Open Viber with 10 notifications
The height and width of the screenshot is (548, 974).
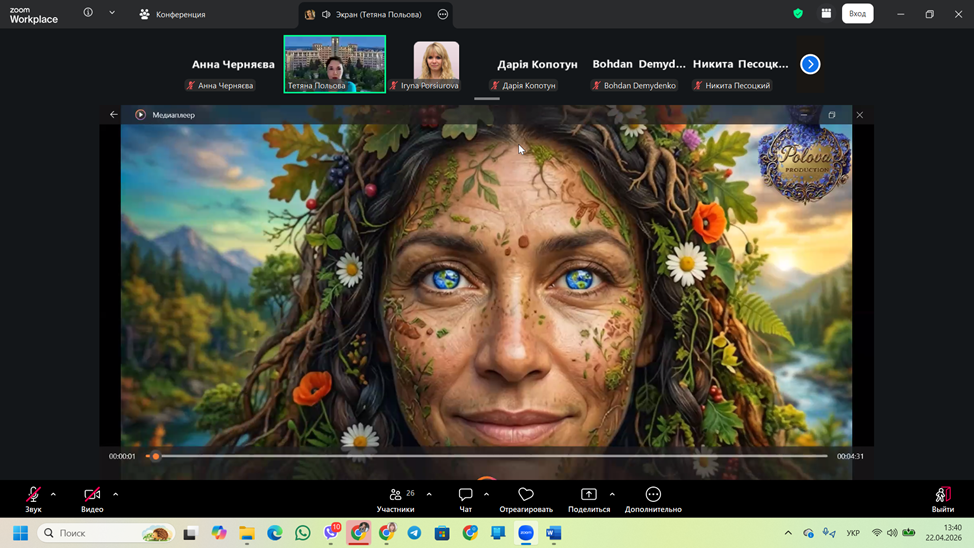coord(331,532)
